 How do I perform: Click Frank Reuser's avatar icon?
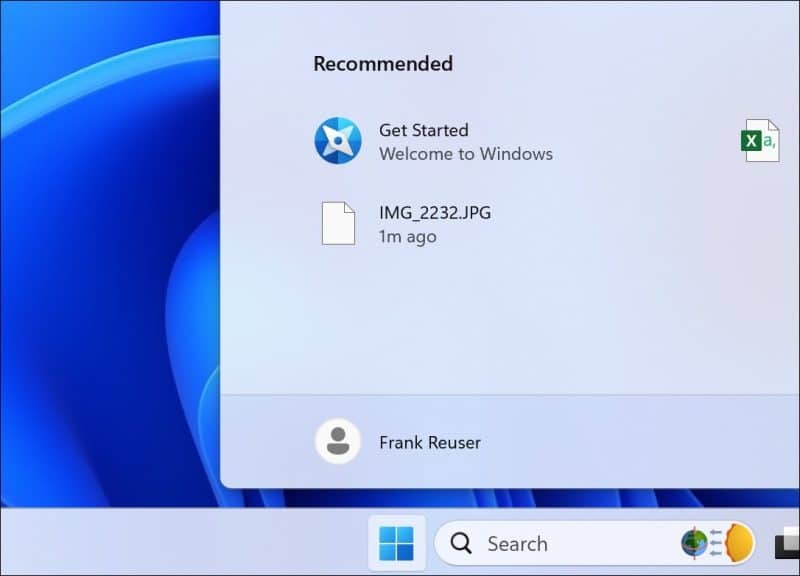pos(338,441)
